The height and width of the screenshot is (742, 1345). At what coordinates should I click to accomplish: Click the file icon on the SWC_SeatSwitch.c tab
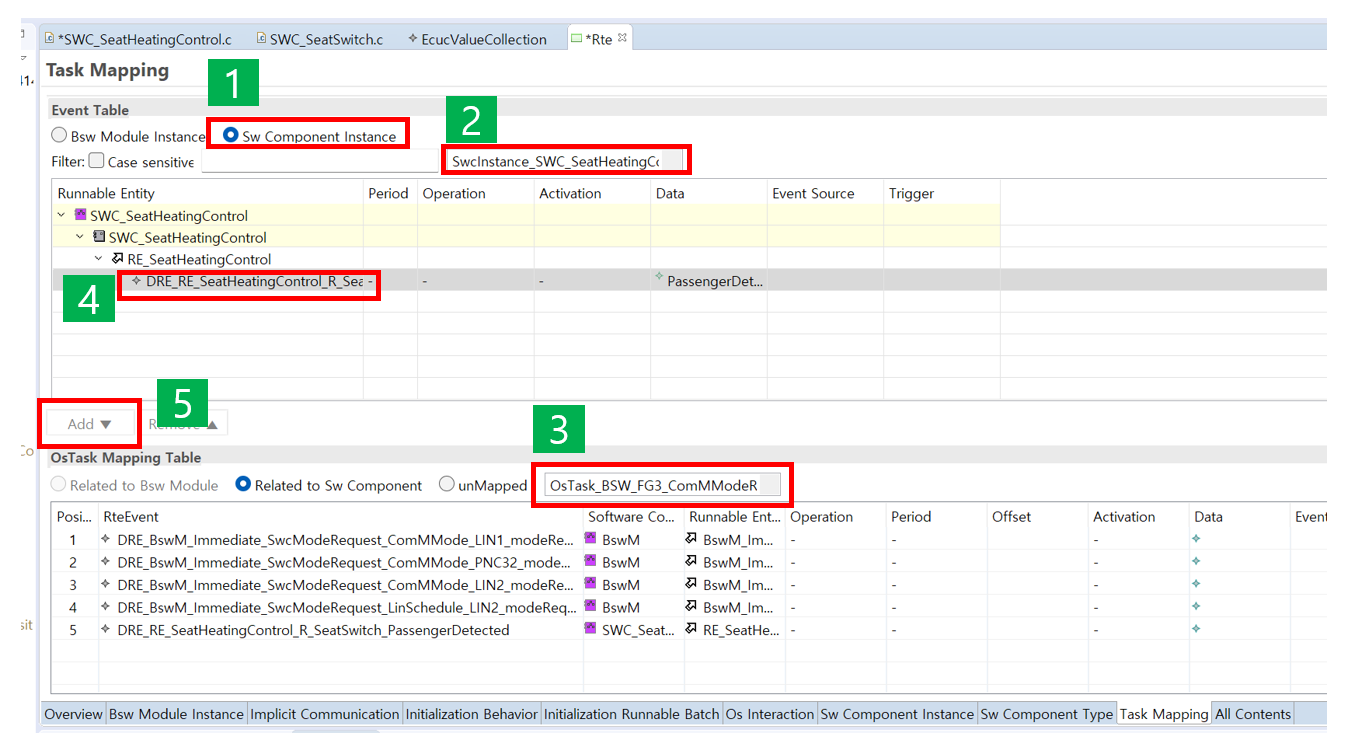point(261,39)
